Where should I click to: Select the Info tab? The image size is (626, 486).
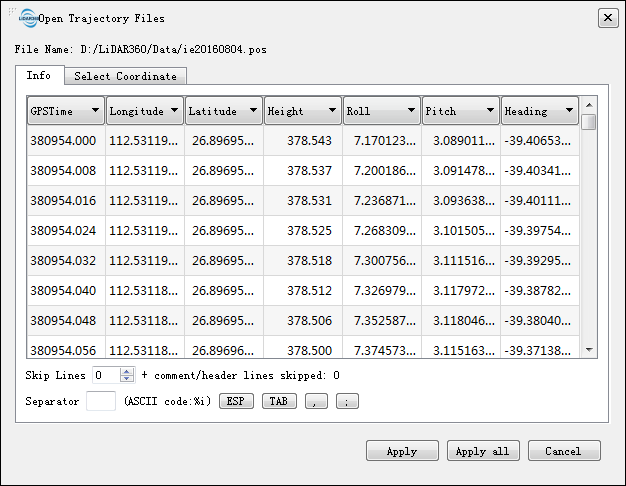39,76
